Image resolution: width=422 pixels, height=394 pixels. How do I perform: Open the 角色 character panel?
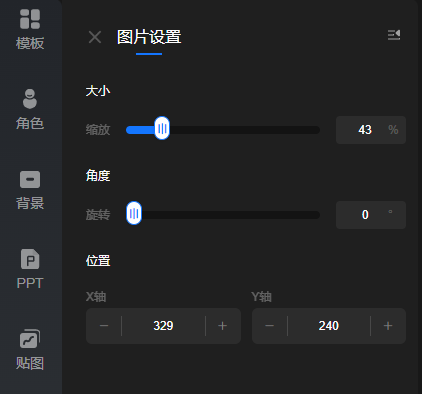(x=30, y=109)
